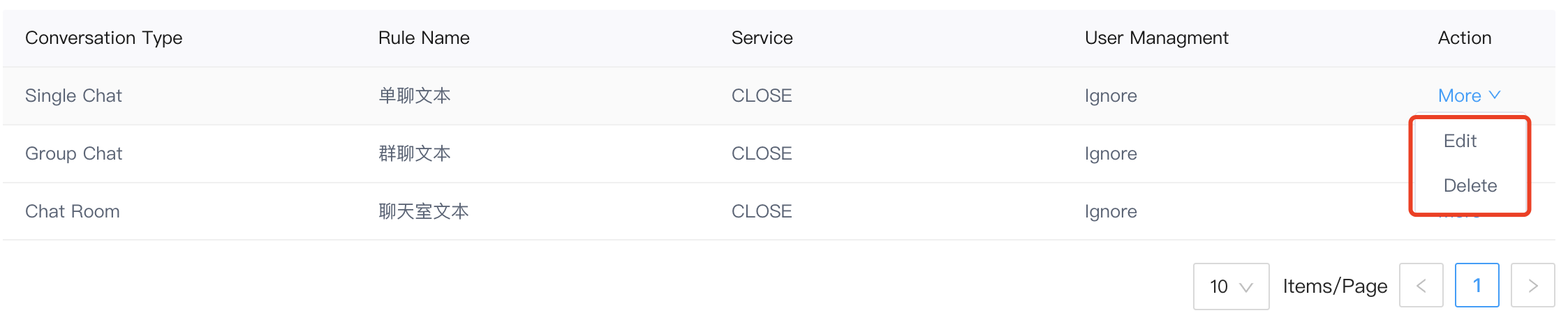Click the Rule Name column header
The image size is (1568, 336).
click(424, 38)
